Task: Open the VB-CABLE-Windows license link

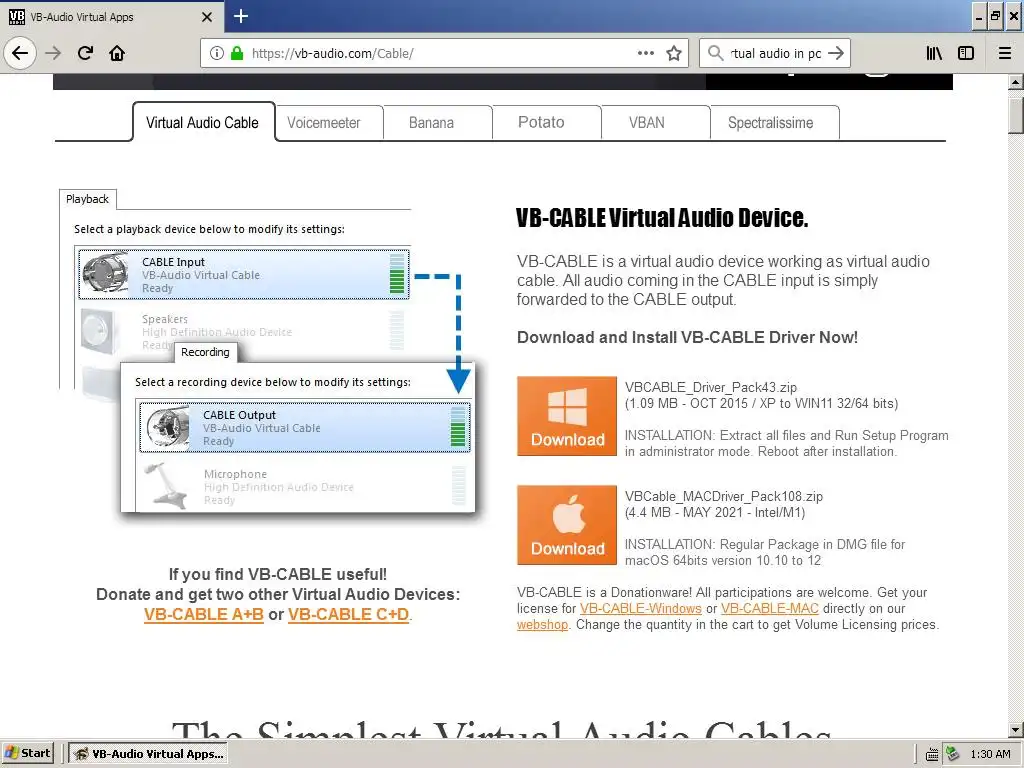Action: pos(641,609)
